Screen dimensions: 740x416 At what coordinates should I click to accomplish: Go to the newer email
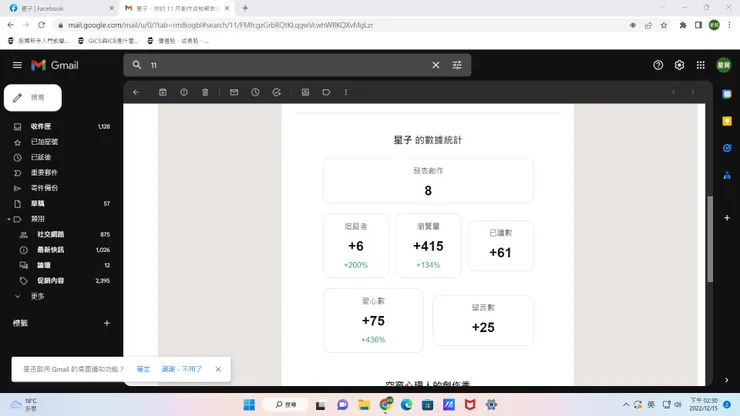tap(673, 93)
